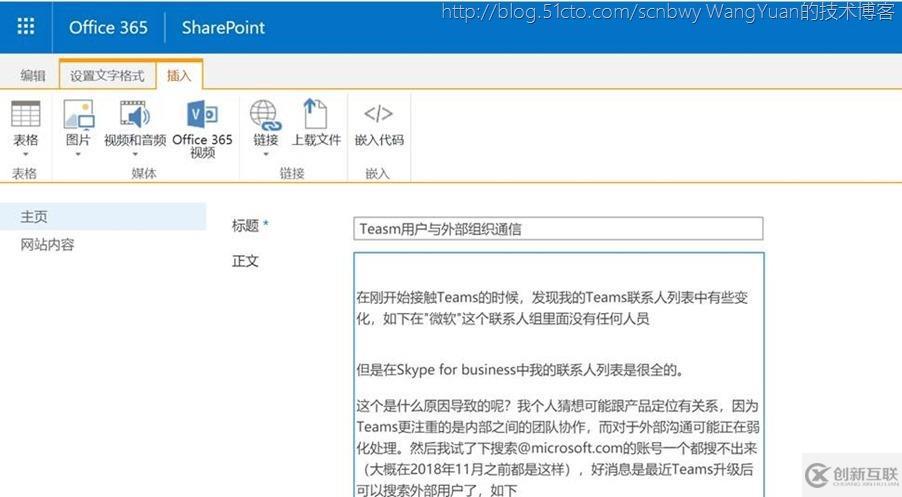Click the 标题 title input field
Image resolution: width=902 pixels, height=497 pixels.
click(558, 228)
